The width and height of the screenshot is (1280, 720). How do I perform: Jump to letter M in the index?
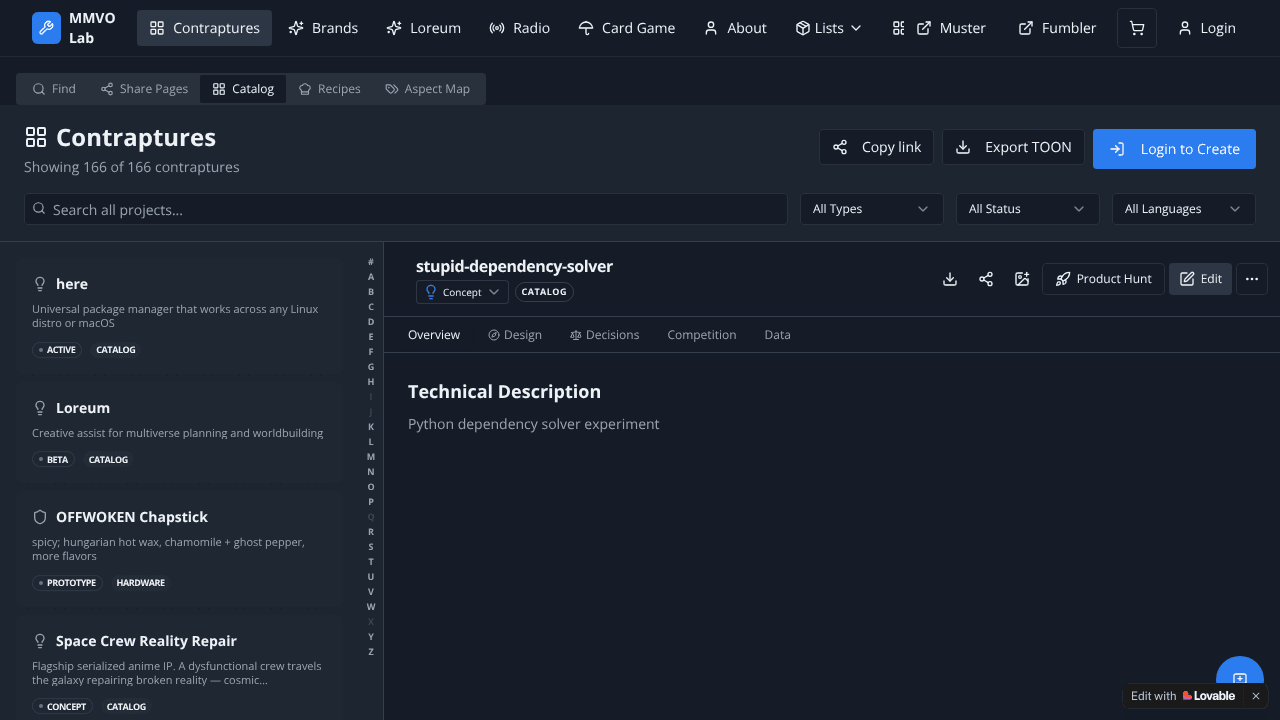click(371, 457)
